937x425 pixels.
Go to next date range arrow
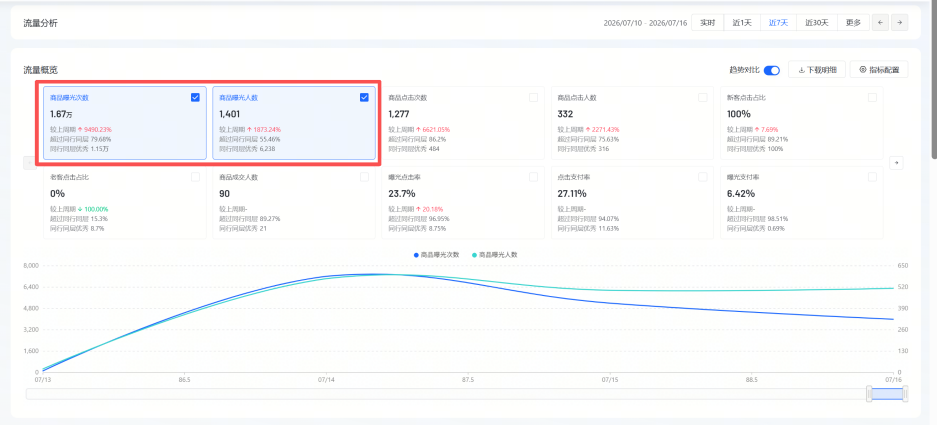click(899, 23)
